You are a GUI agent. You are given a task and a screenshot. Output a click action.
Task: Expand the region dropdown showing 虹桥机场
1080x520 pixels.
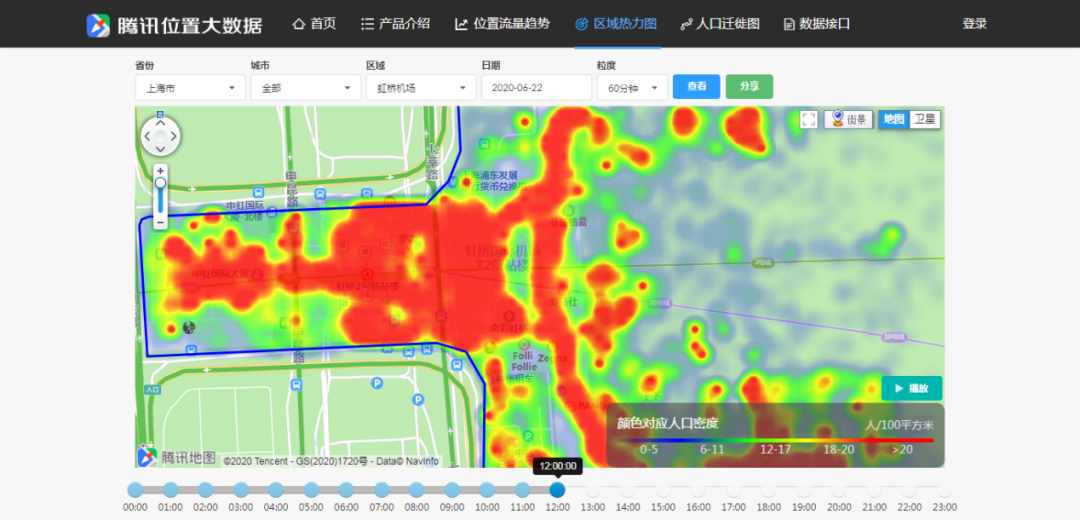click(421, 88)
